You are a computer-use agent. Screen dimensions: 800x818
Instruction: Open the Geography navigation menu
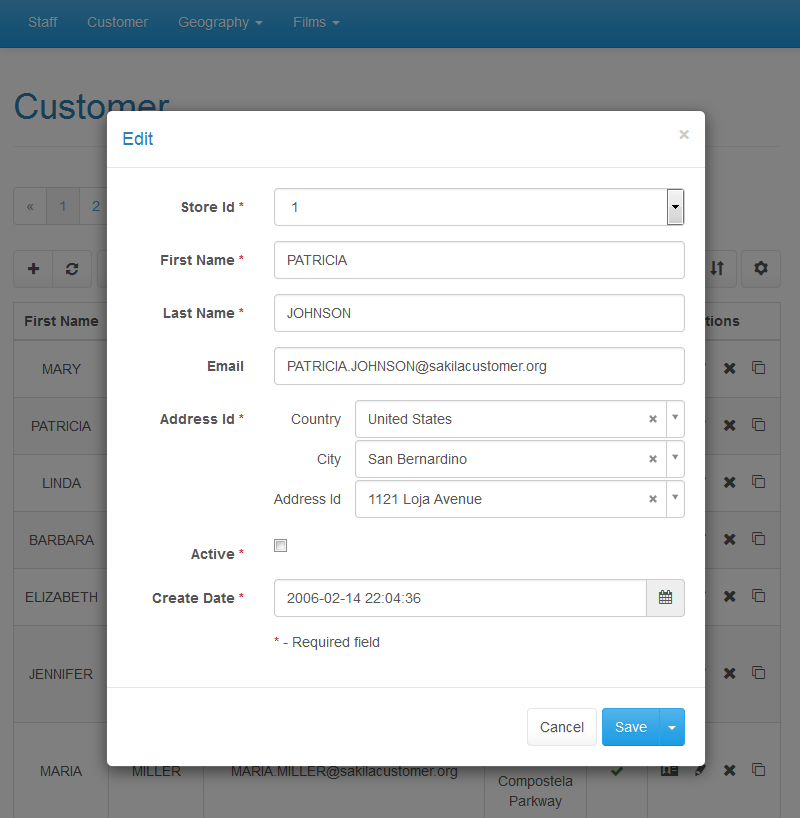pos(220,22)
